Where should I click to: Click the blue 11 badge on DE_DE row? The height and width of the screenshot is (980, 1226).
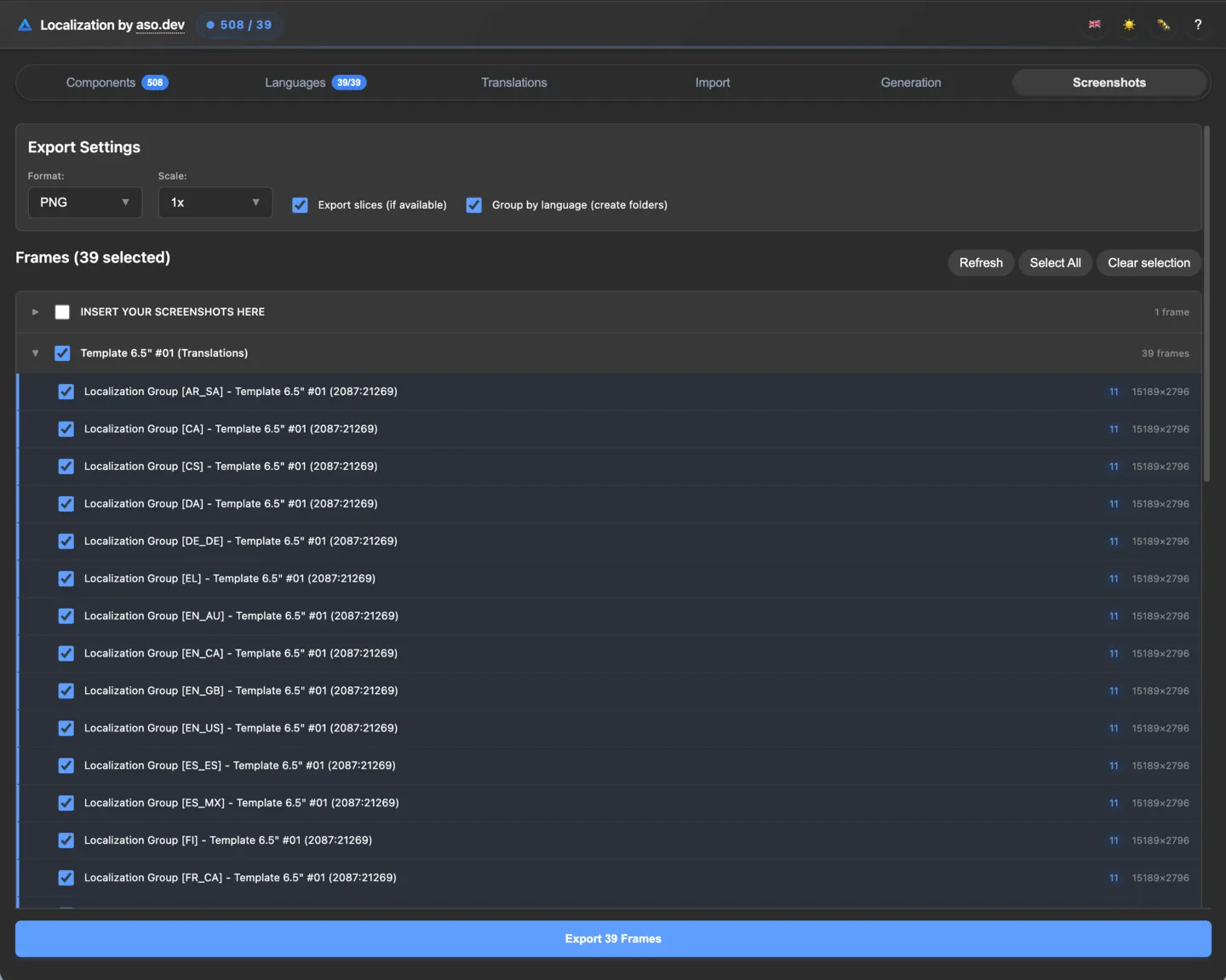click(x=1113, y=541)
